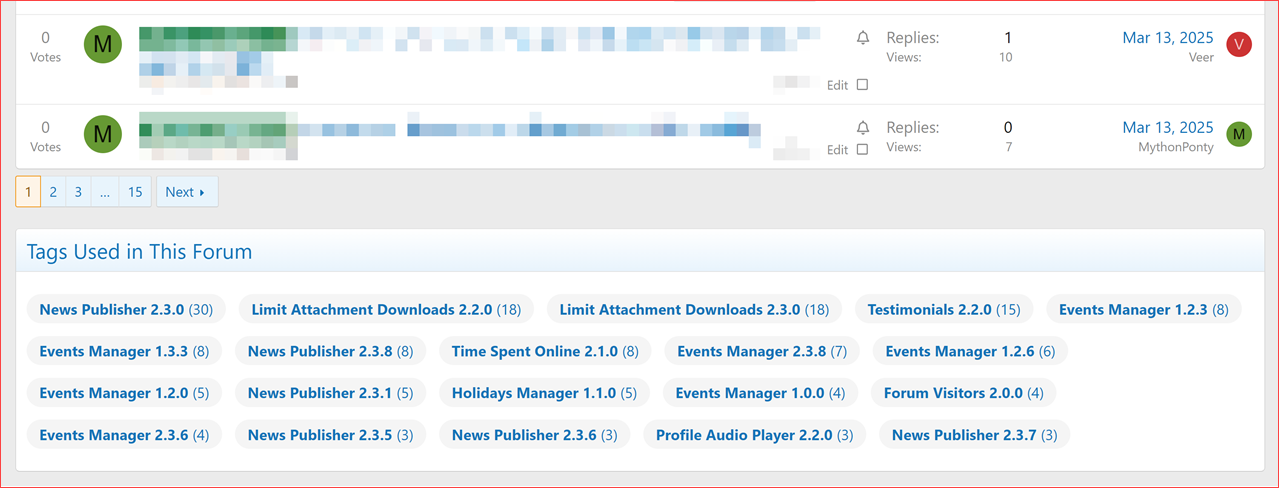Open the red V avatar of Veer
The image size is (1279, 488).
pos(1239,44)
